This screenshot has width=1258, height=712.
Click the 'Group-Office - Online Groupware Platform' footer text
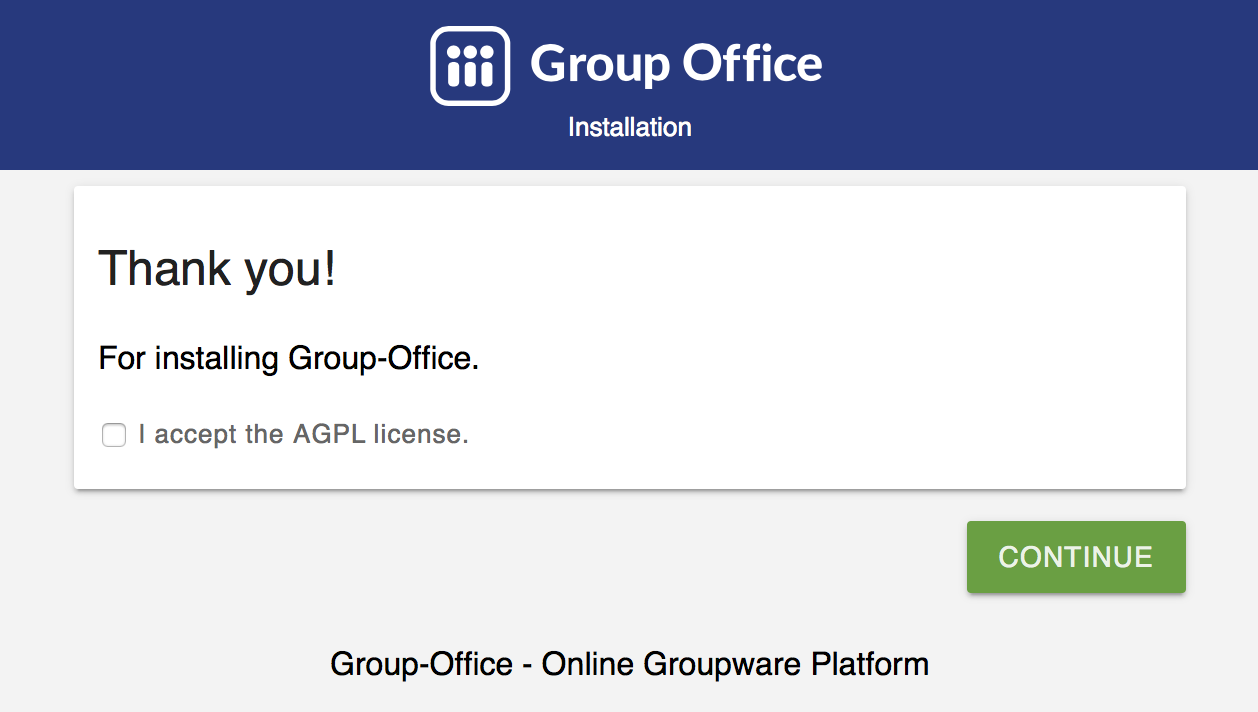[630, 663]
